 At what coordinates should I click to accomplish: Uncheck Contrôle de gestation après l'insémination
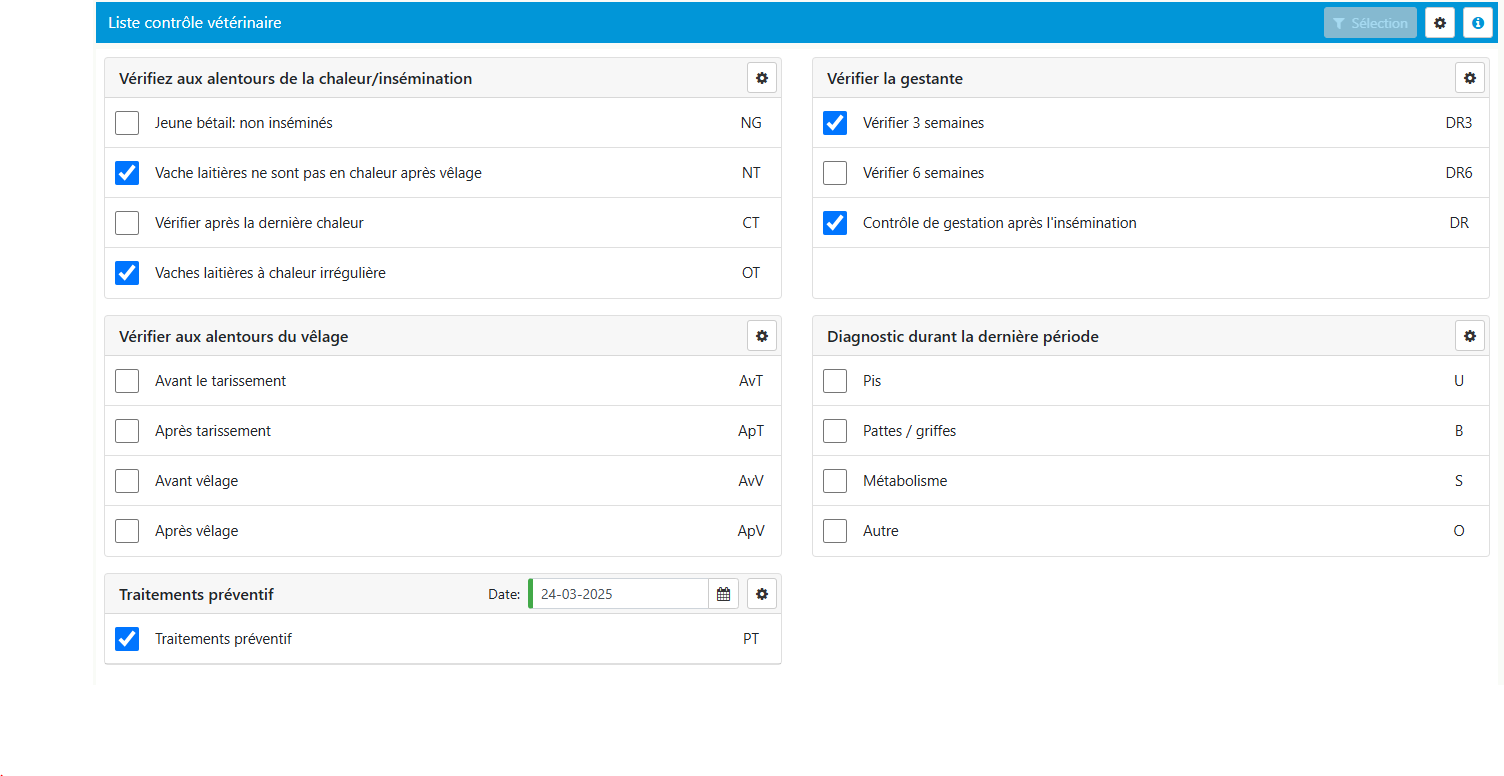[835, 223]
